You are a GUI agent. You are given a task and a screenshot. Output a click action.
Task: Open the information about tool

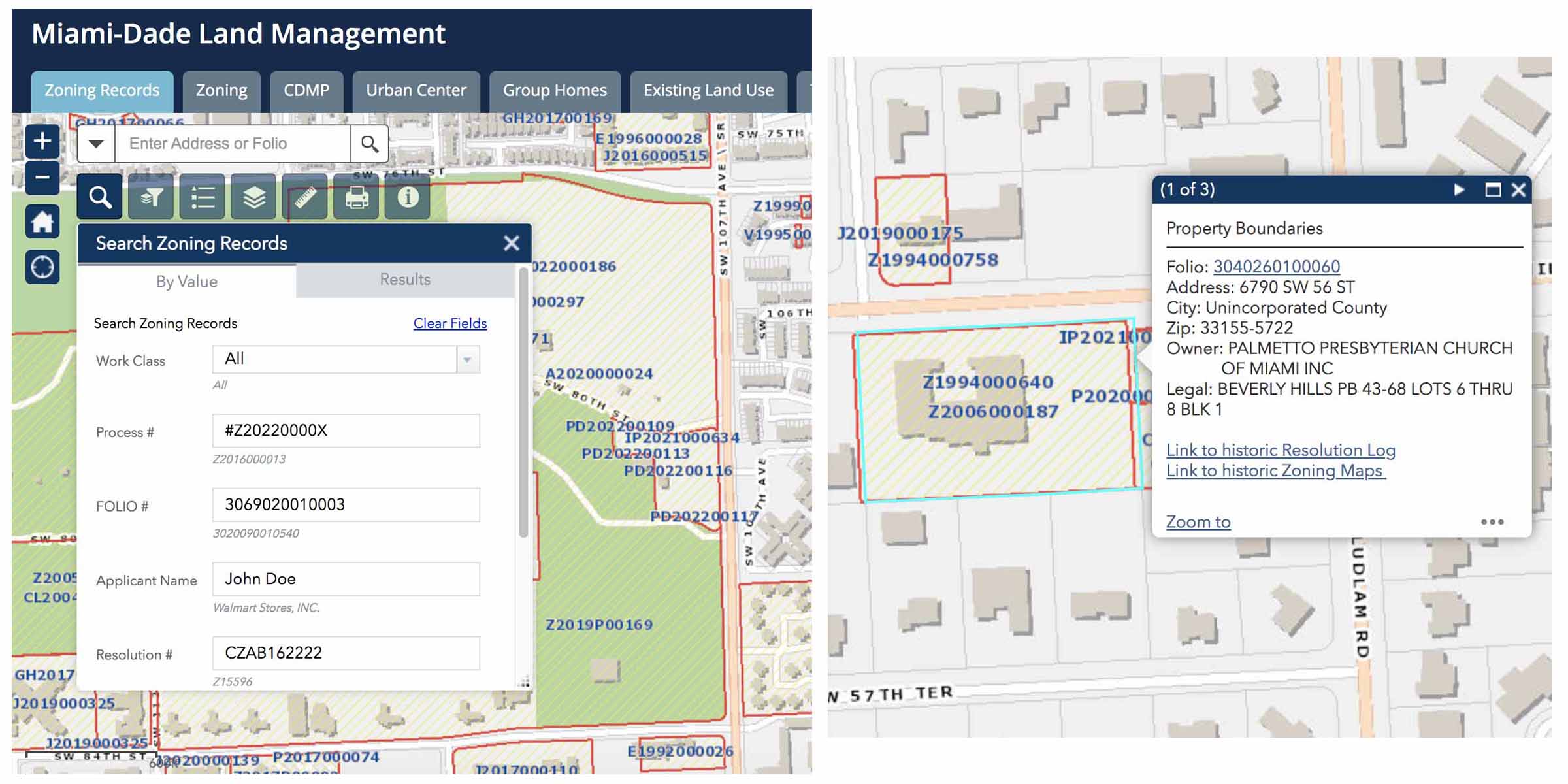(x=408, y=197)
